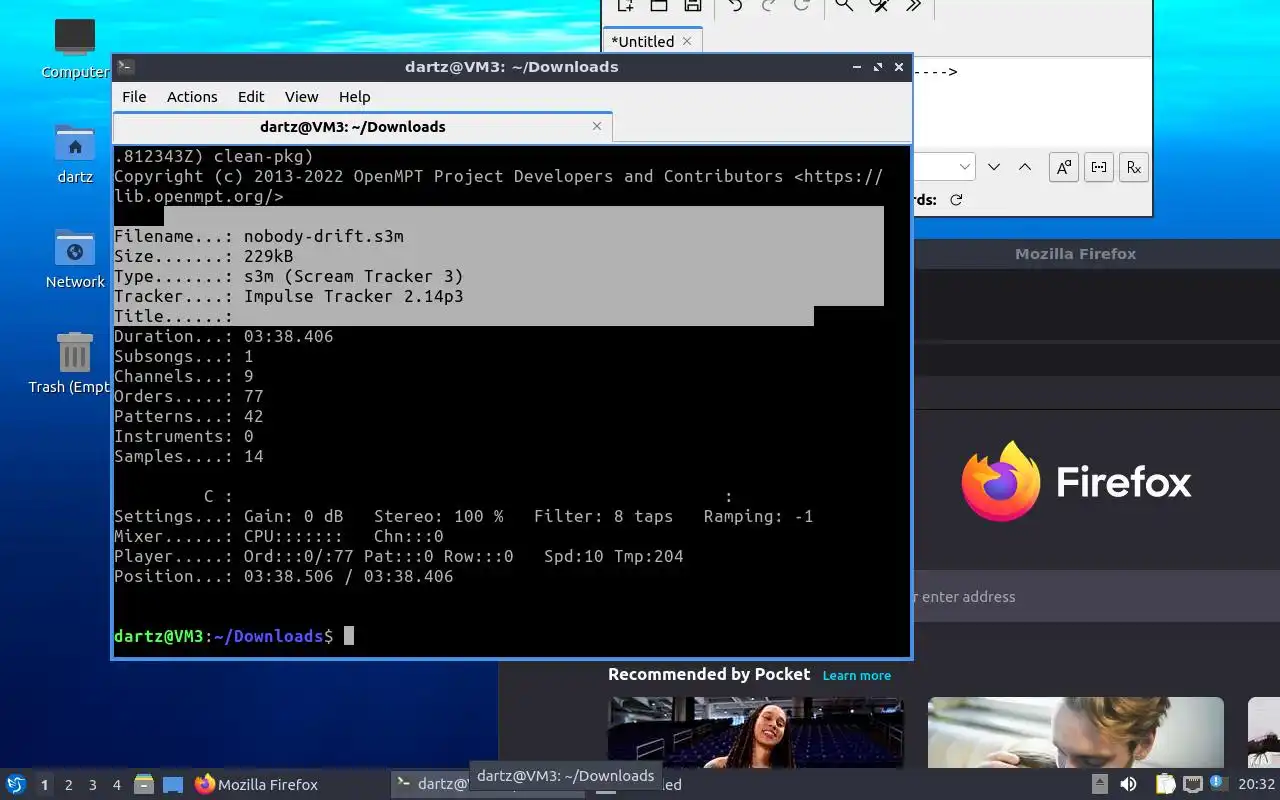
Task: Open the search history dropdown in the editor
Action: (x=965, y=167)
